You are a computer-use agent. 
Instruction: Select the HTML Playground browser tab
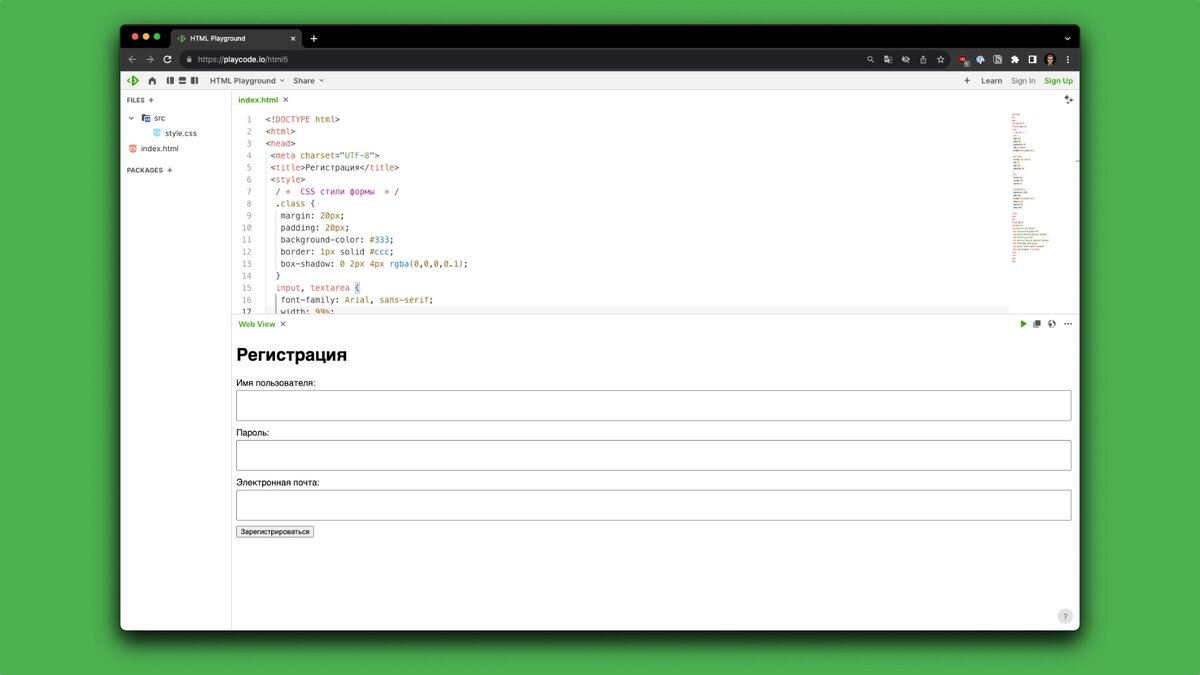pyautogui.click(x=236, y=38)
